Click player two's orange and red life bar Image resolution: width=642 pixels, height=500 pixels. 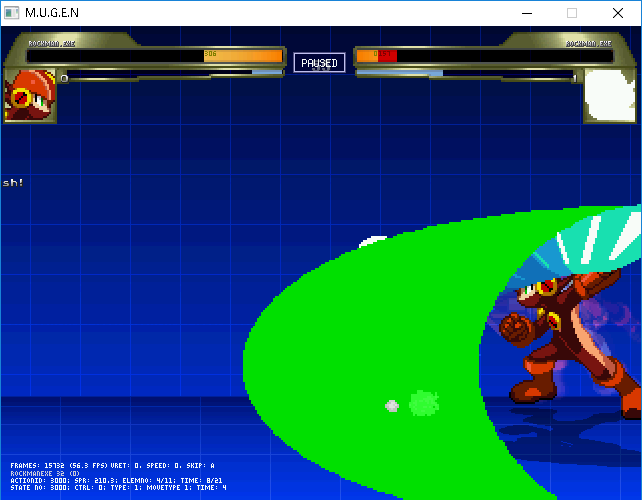tap(377, 56)
